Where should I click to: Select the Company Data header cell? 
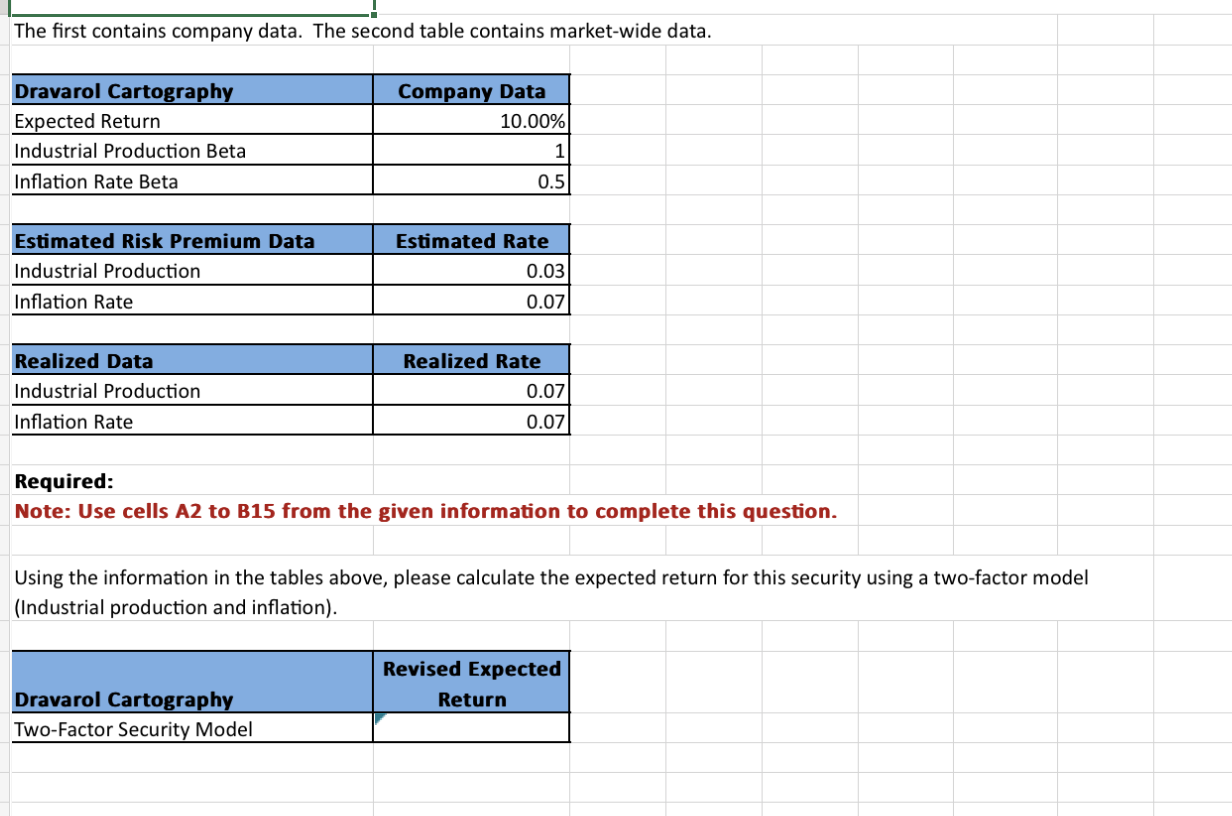pos(470,91)
